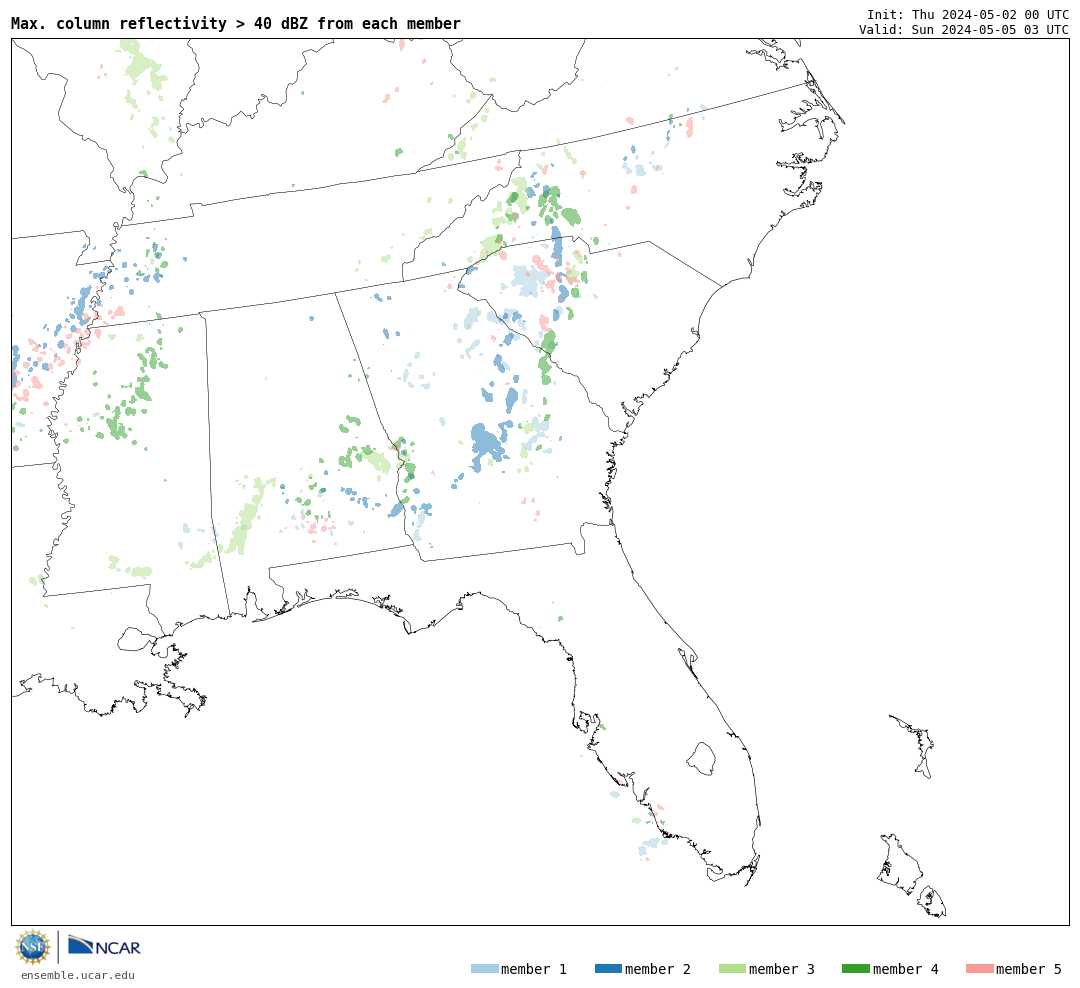Click the member 3 light green swatch
The width and height of the screenshot is (1080, 988).
coord(732,969)
